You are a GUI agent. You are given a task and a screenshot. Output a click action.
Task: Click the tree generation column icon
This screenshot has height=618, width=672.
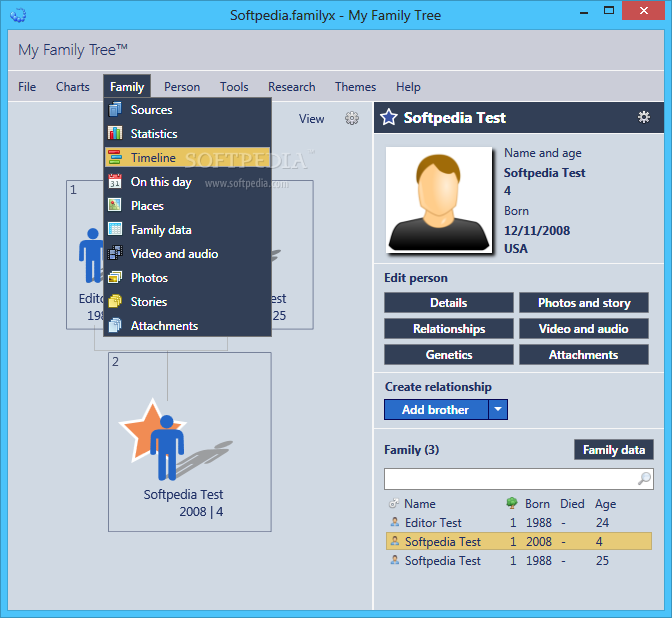point(512,503)
